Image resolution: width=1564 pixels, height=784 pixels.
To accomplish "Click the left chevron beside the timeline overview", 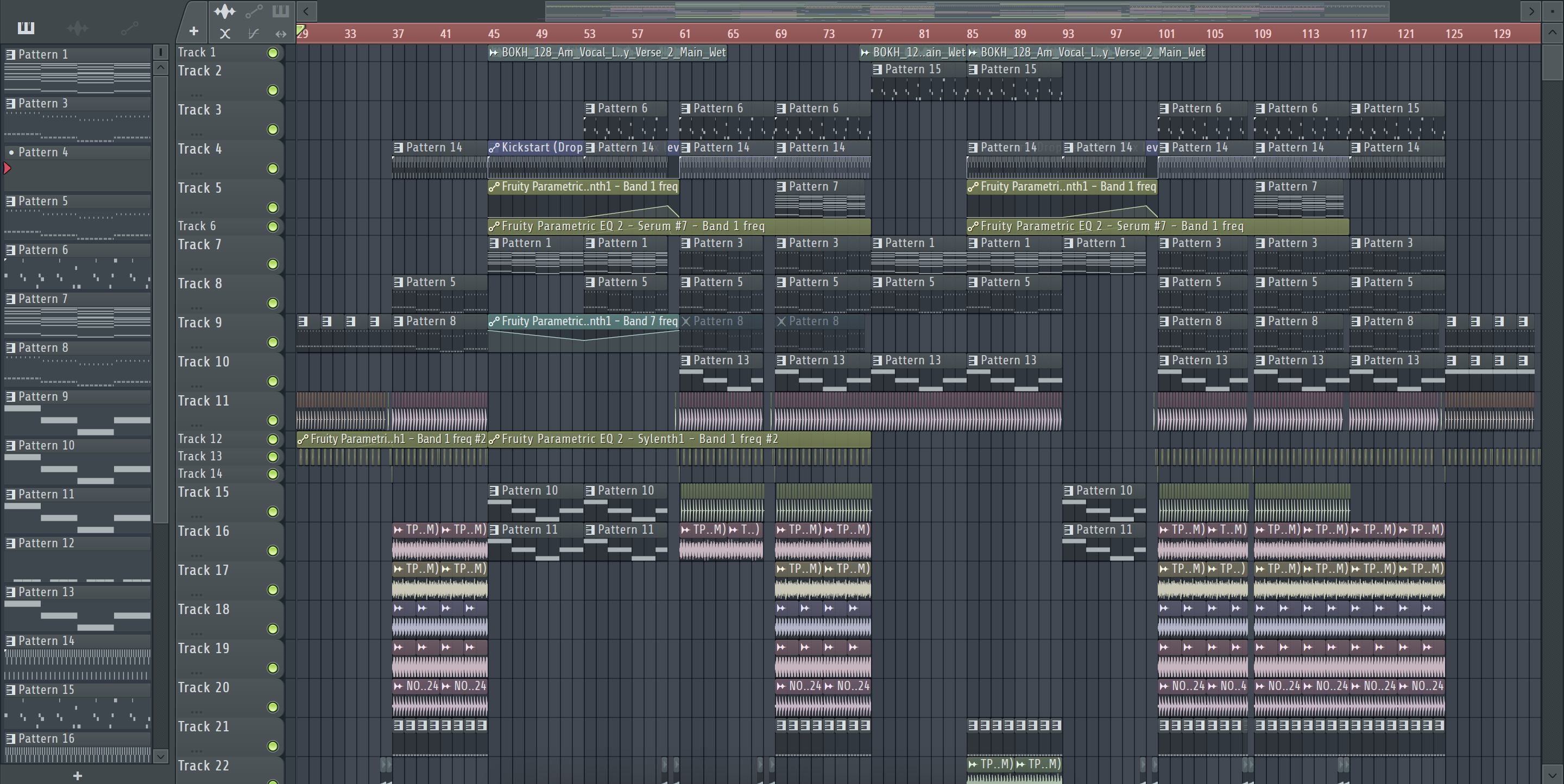I will 307,10.
